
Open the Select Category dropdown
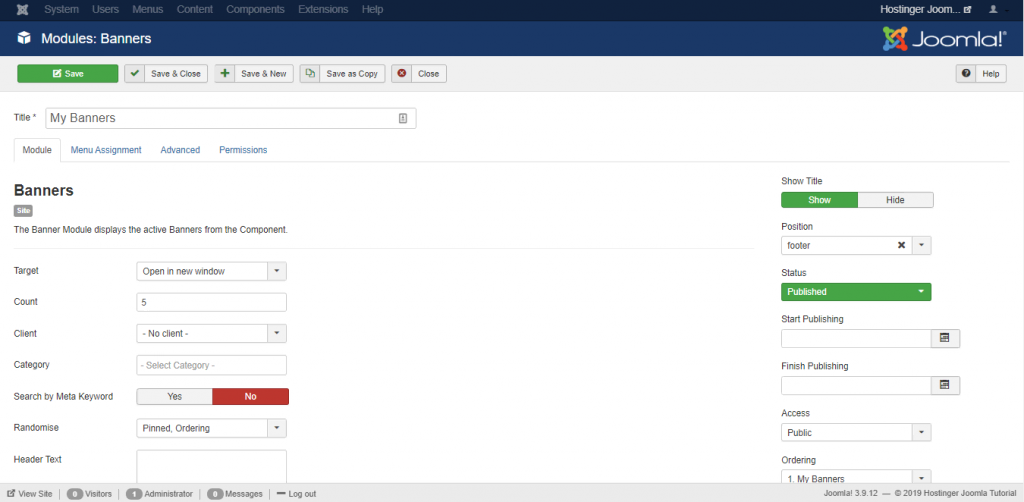[x=212, y=365]
